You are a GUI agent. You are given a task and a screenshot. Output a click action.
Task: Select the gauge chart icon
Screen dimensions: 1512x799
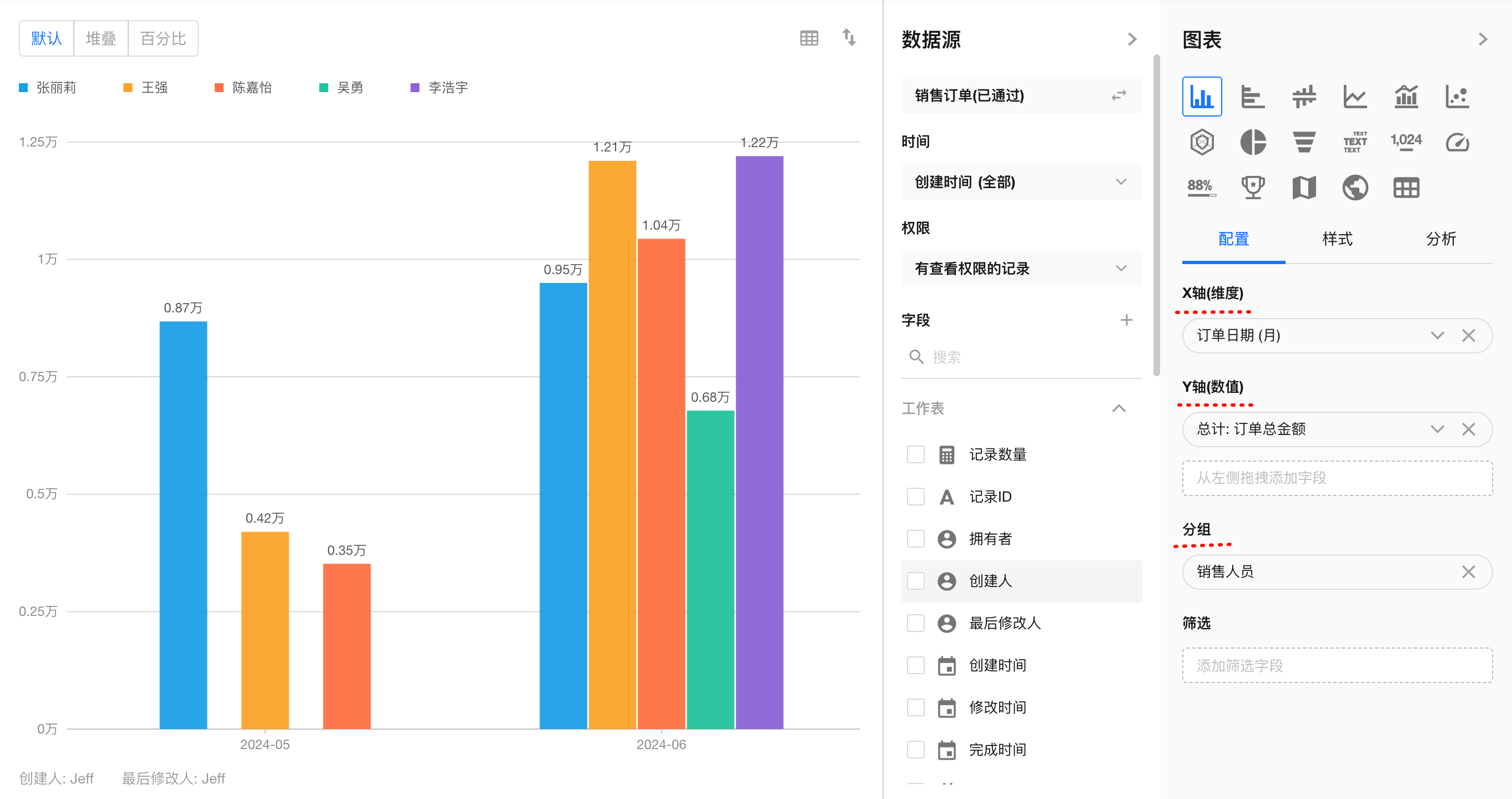(x=1457, y=142)
